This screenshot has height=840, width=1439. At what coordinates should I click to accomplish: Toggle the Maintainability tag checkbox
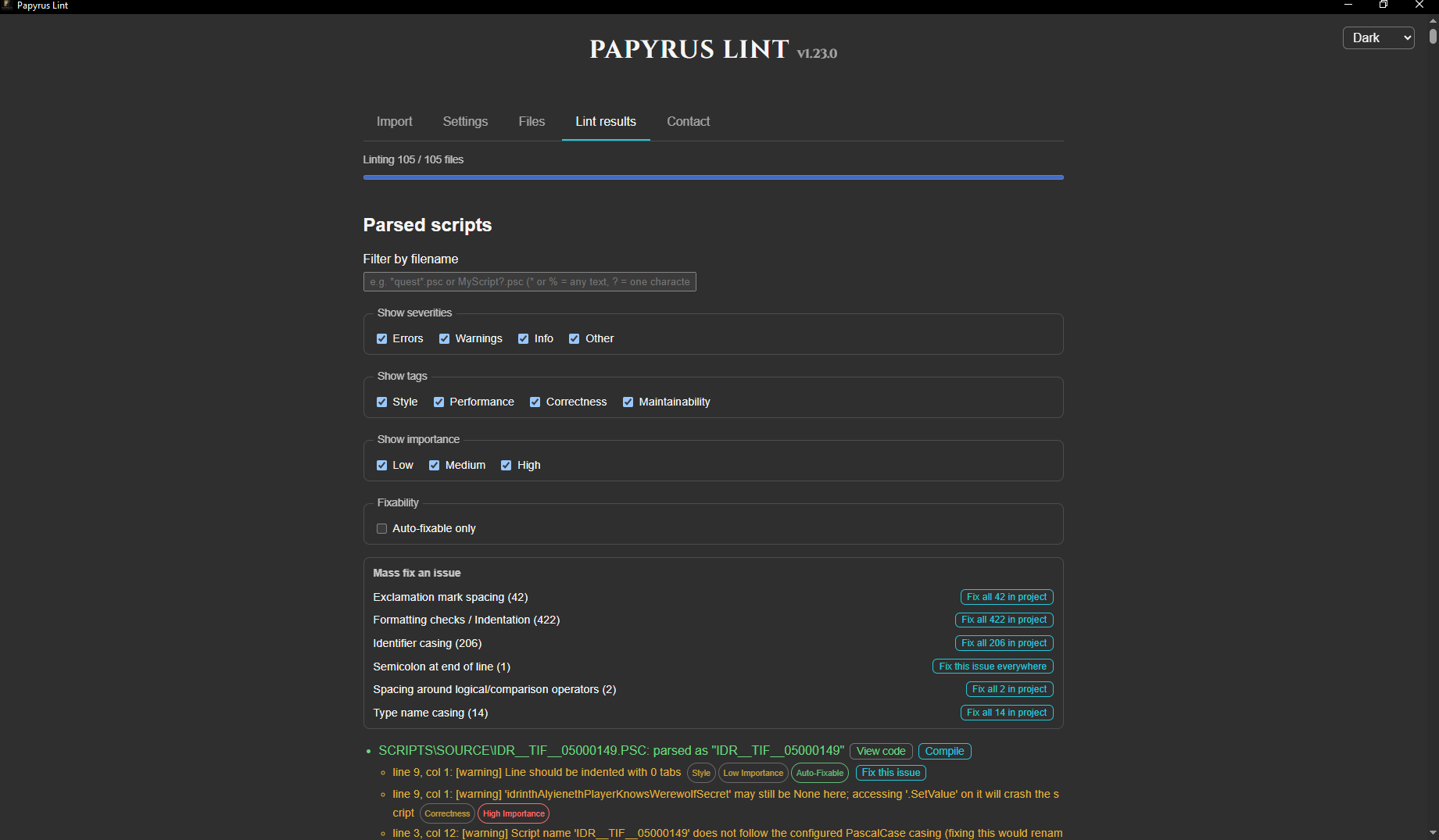[628, 402]
